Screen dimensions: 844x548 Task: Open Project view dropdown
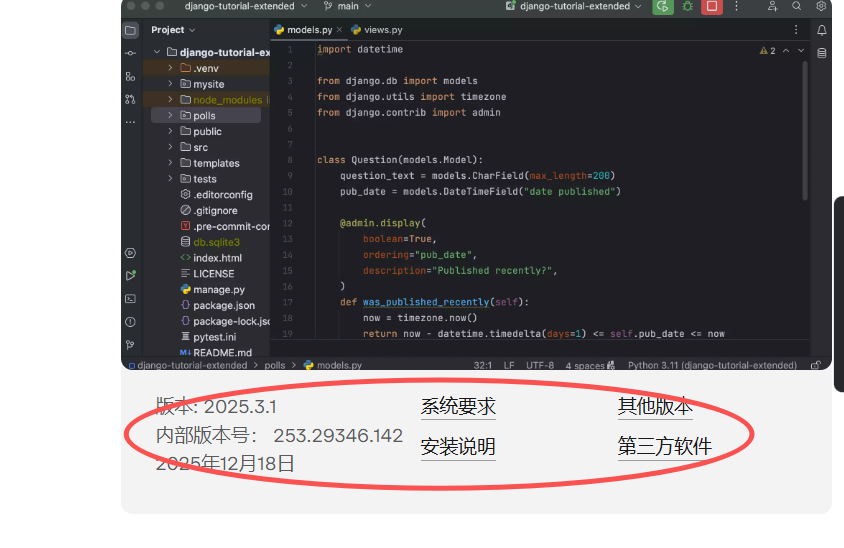pos(173,30)
